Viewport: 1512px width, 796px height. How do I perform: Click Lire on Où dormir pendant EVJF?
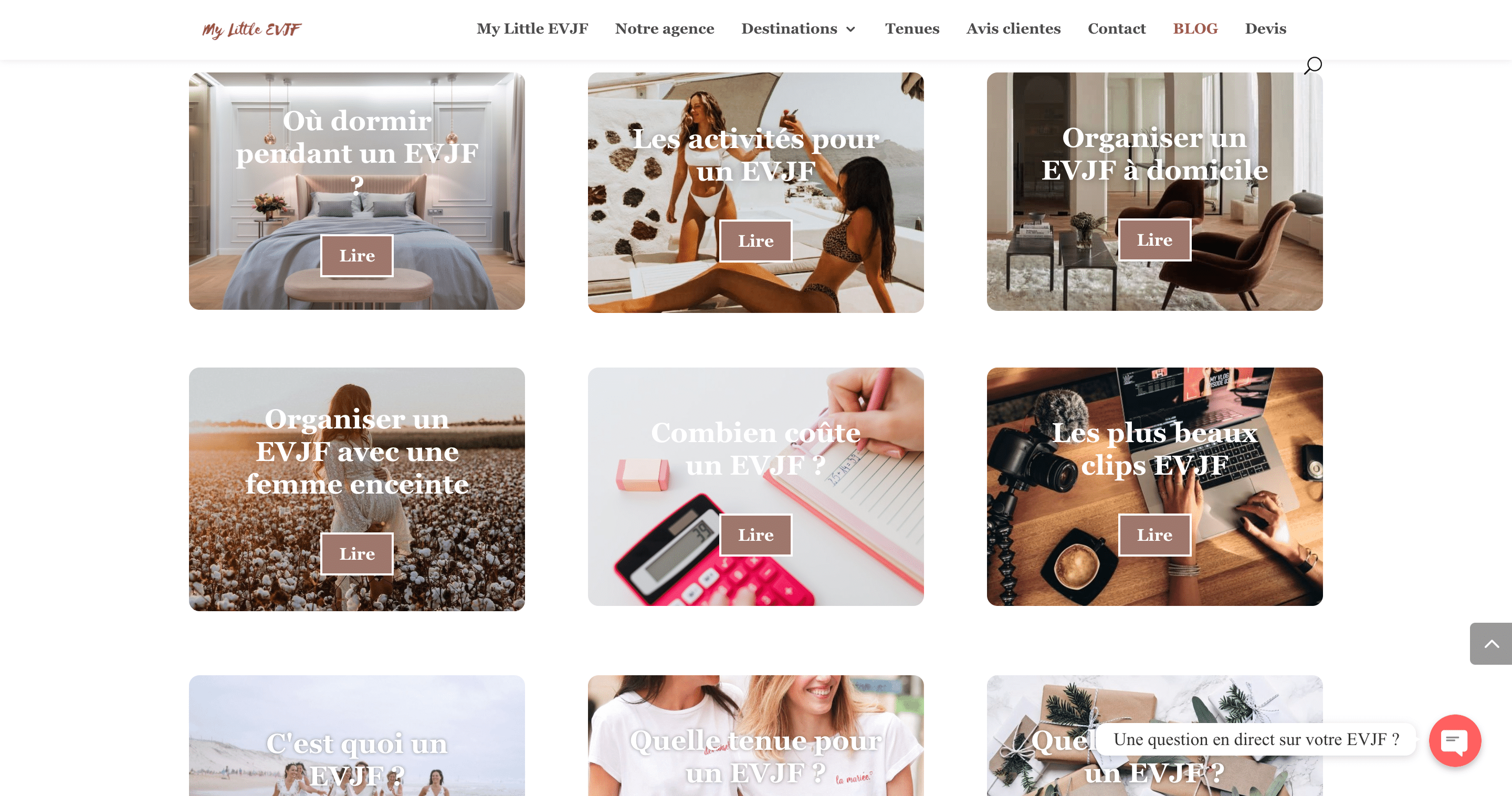(357, 254)
